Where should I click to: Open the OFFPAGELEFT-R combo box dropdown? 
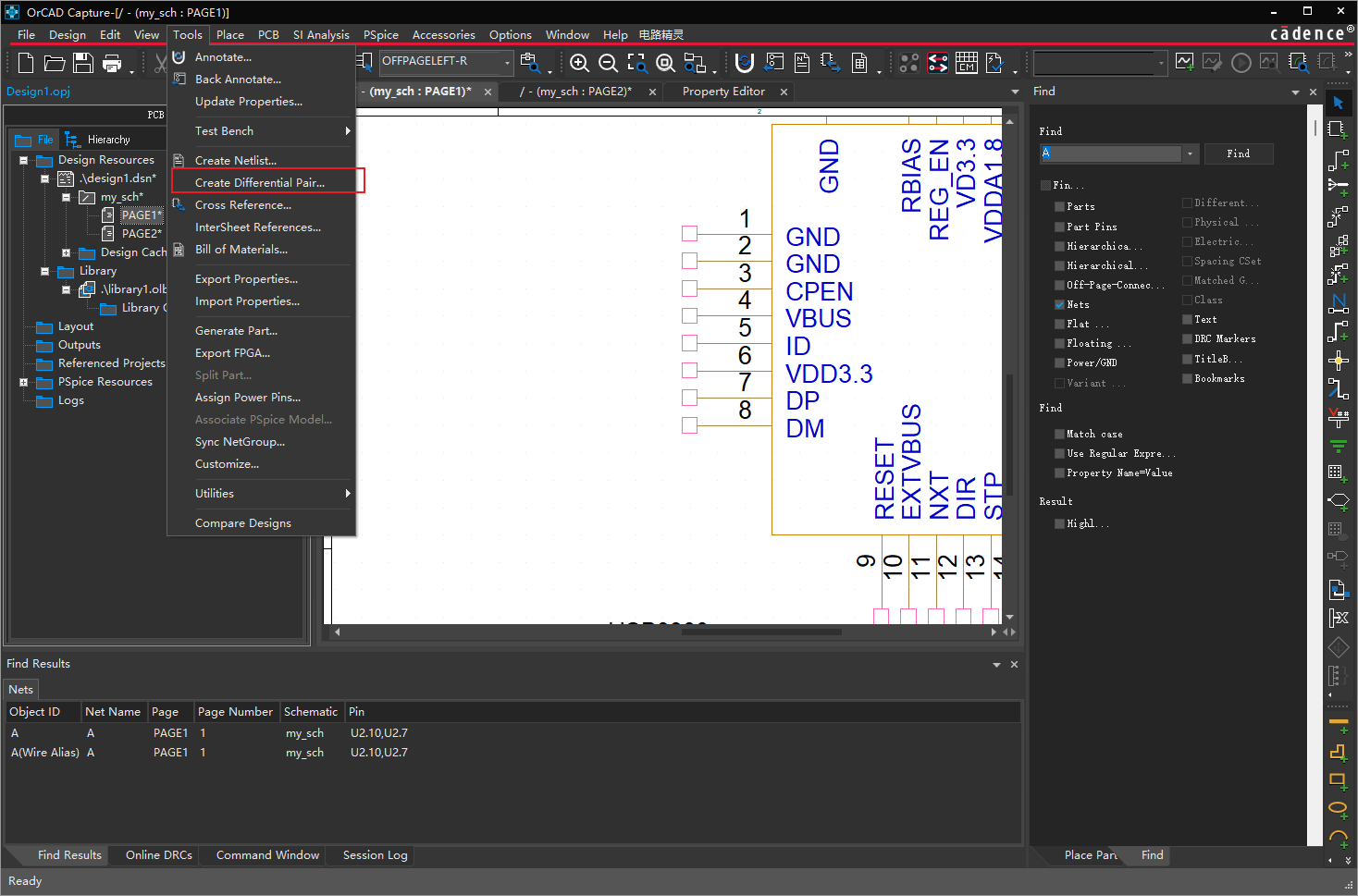click(507, 62)
